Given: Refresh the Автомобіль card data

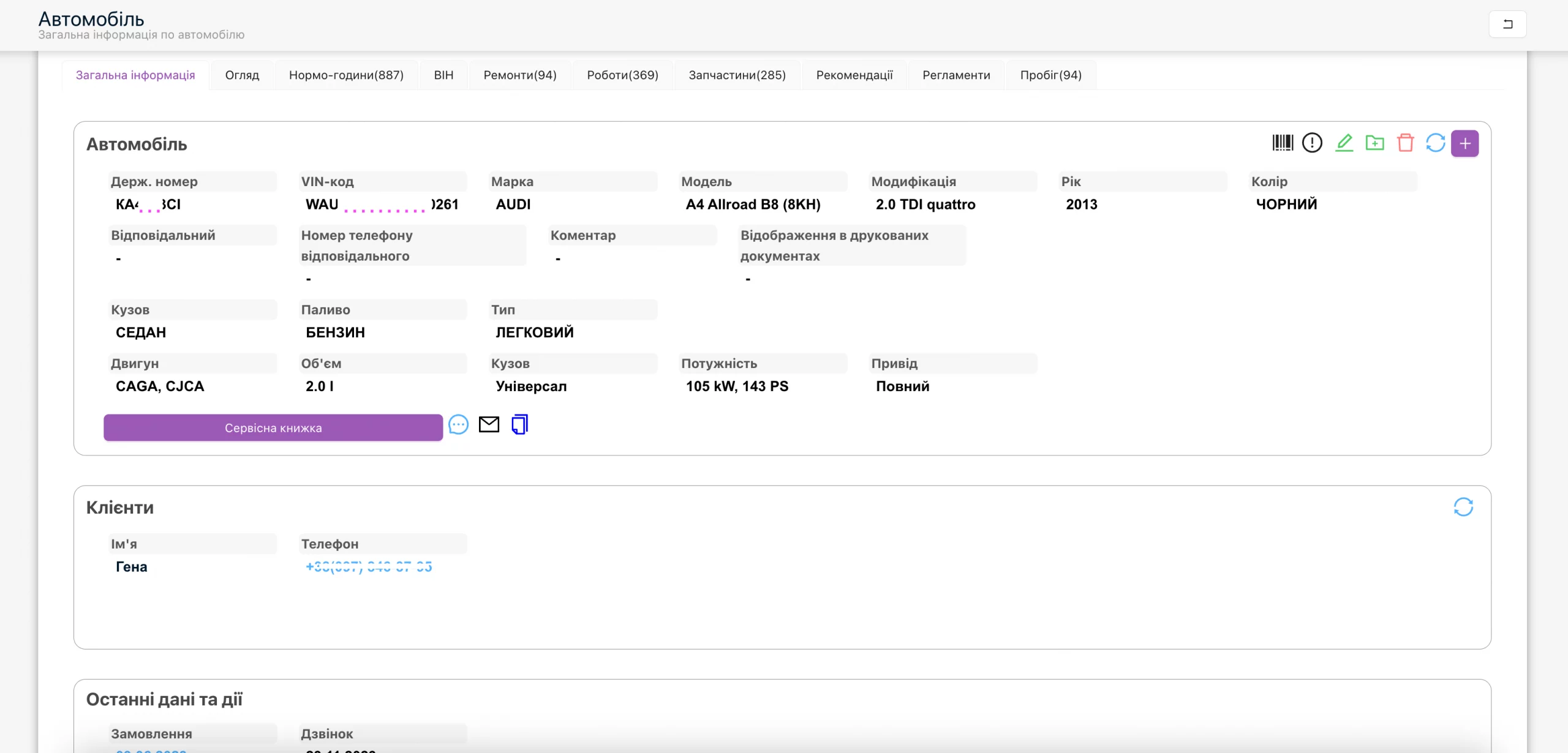Looking at the screenshot, I should coord(1435,143).
